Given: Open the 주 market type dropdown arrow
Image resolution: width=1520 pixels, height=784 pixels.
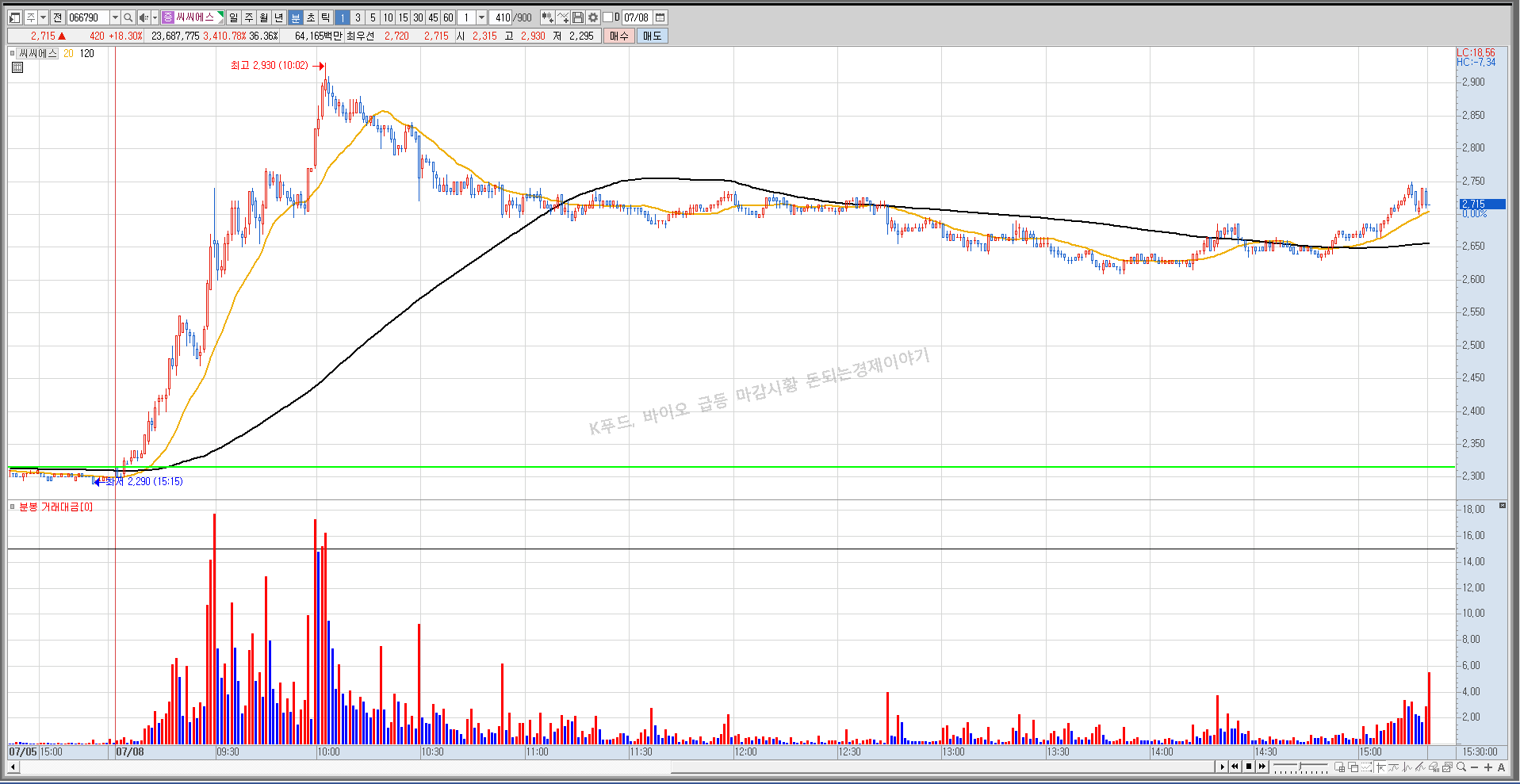Looking at the screenshot, I should click(43, 17).
